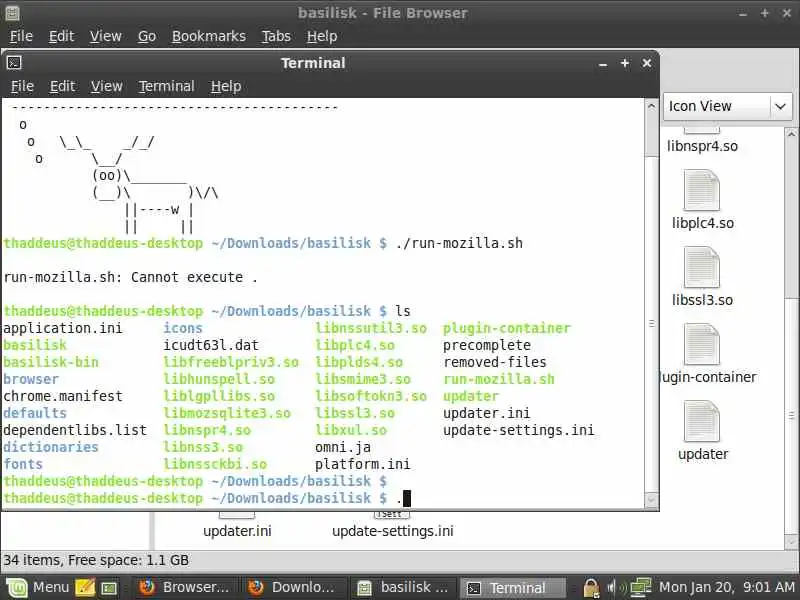The image size is (800, 600).
Task: Click the updater.ini file label in File Browser
Action: pos(237,531)
